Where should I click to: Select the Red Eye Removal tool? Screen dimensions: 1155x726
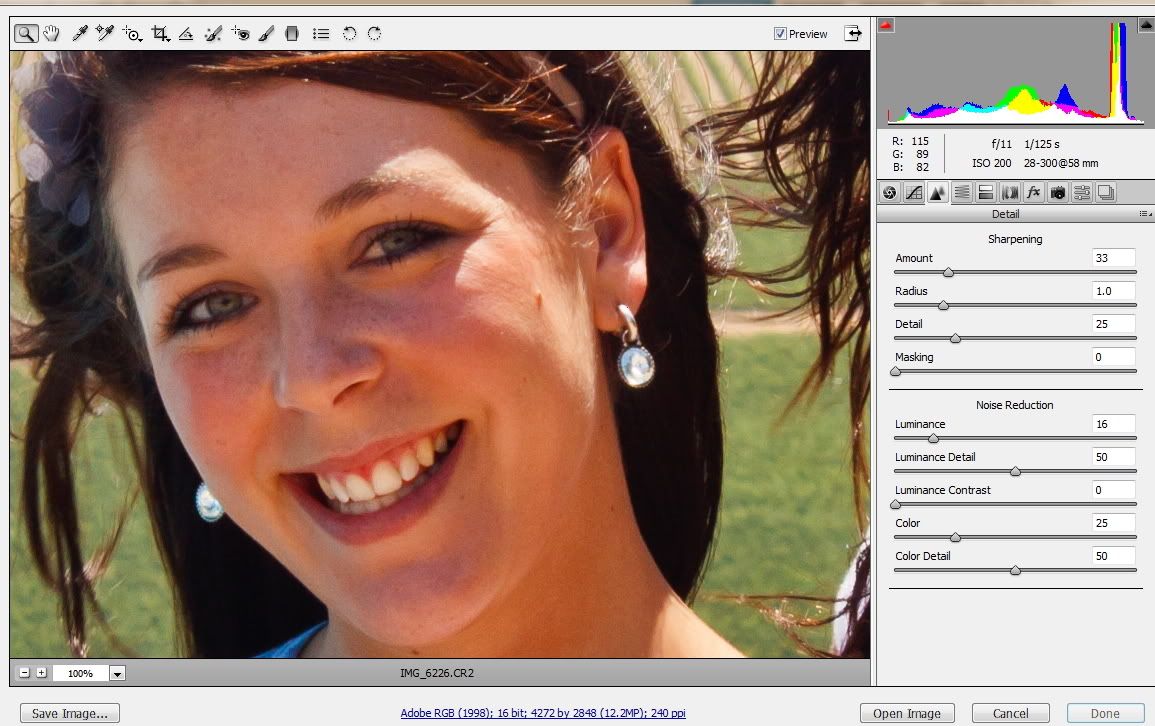pos(240,34)
